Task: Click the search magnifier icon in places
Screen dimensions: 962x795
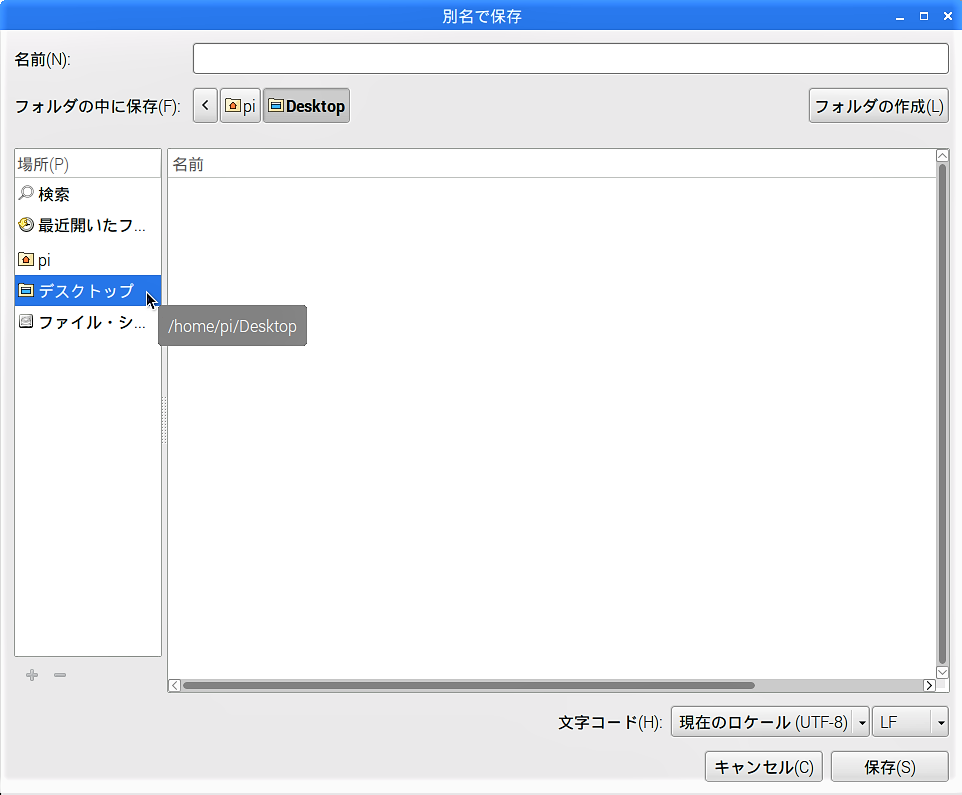Action: click(26, 194)
